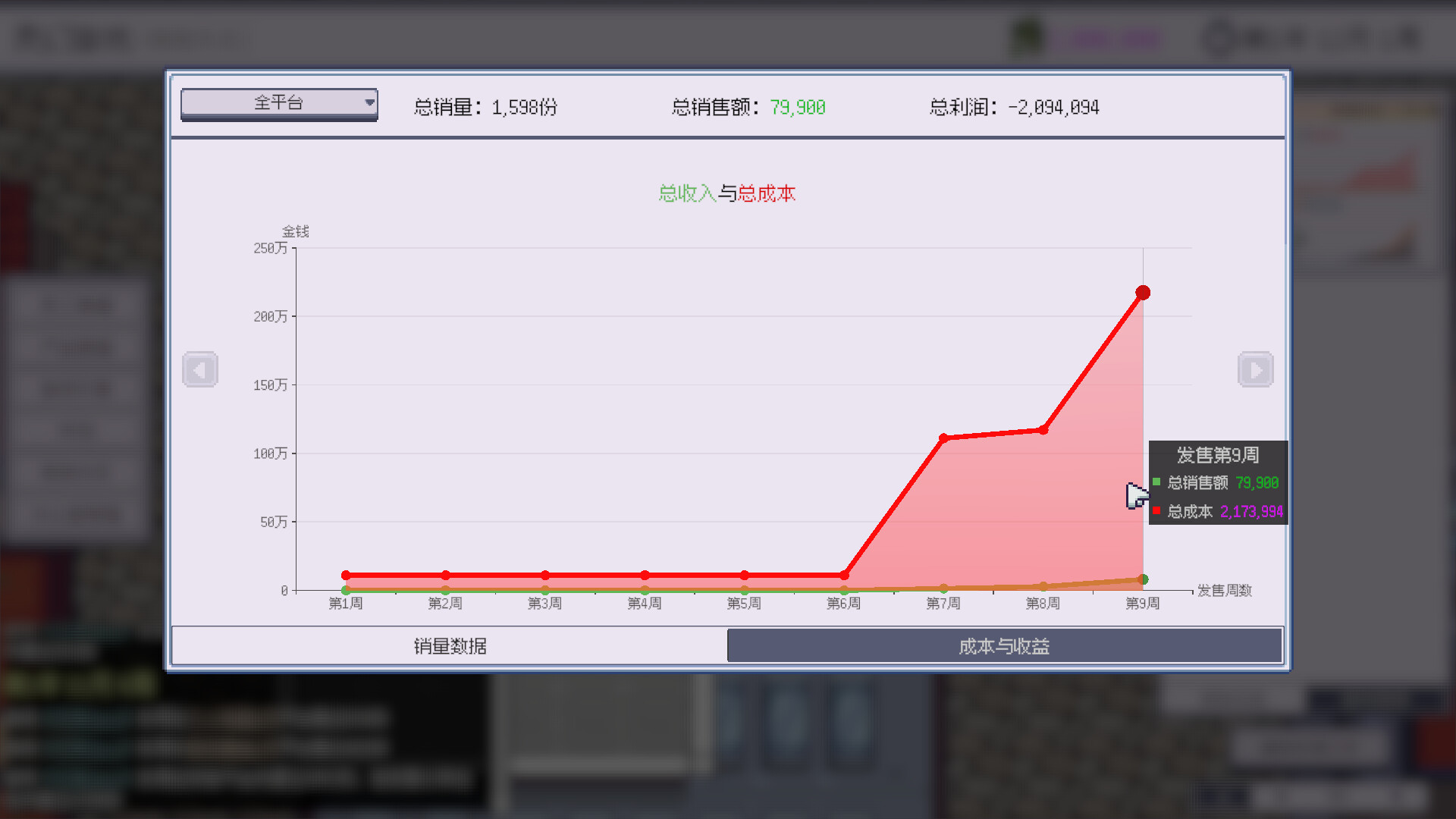This screenshot has width=1456, height=819.
Task: Click the dropdown showing 全平台
Action: [x=278, y=103]
